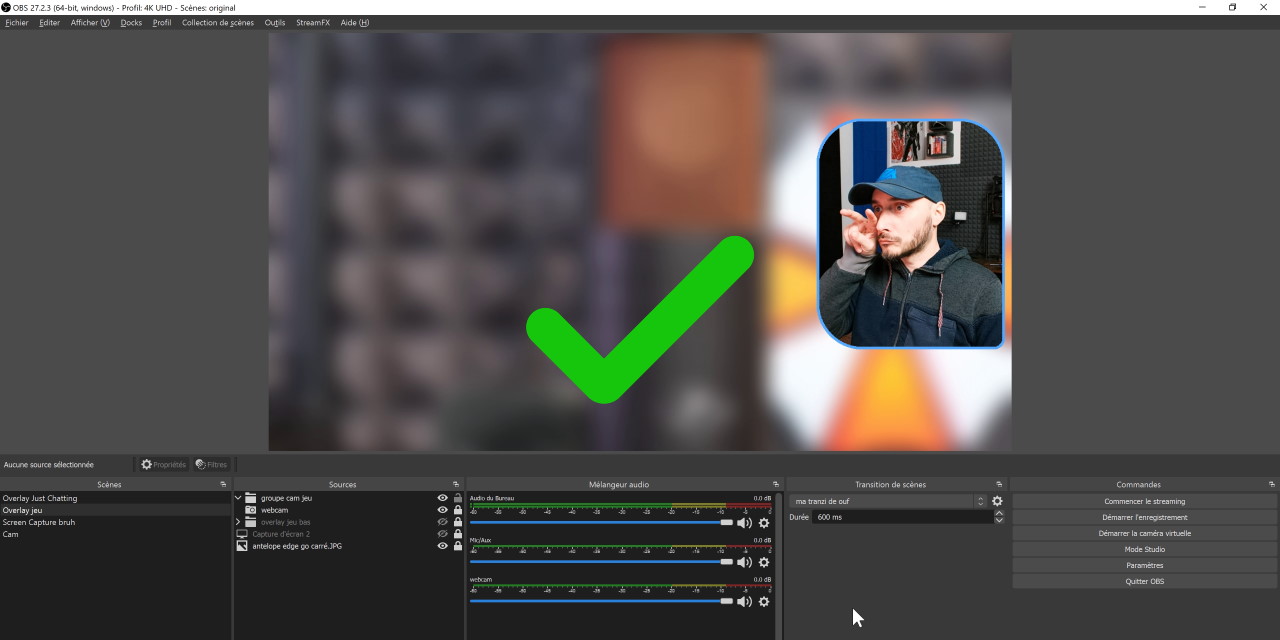Open scene transition settings gear
Image resolution: width=1280 pixels, height=640 pixels.
997,501
